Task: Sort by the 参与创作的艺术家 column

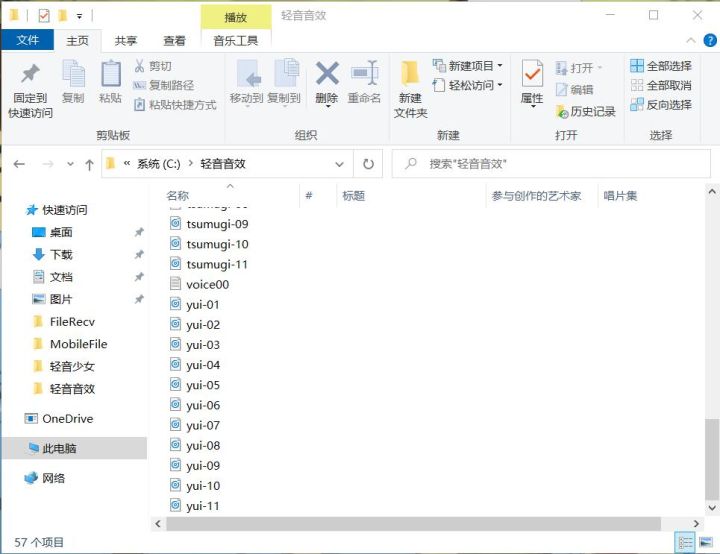Action: tap(536, 196)
